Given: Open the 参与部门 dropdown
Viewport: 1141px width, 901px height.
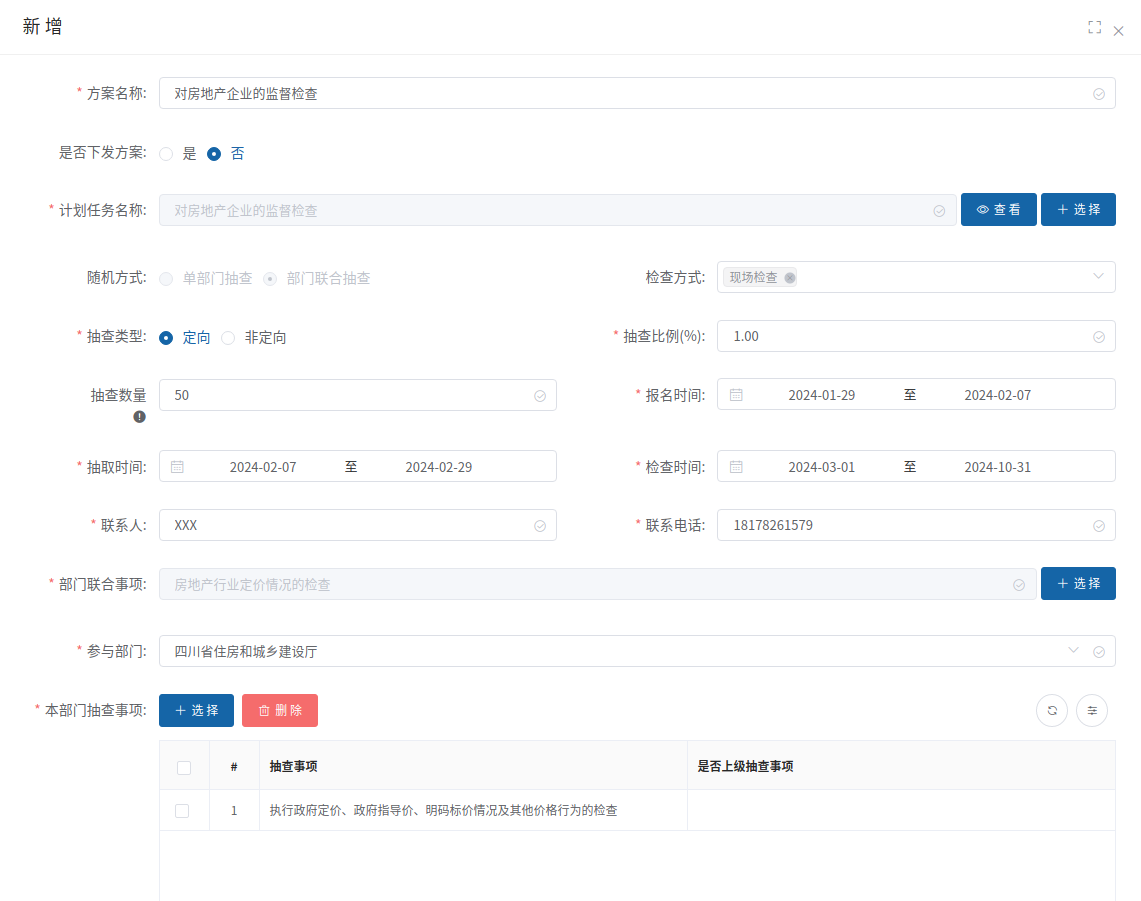Looking at the screenshot, I should (x=1074, y=651).
